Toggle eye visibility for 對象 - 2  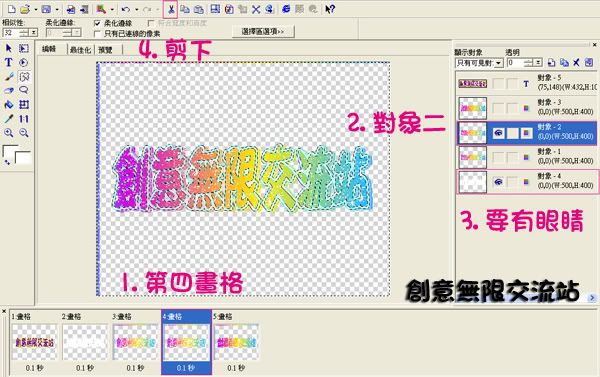(x=498, y=133)
